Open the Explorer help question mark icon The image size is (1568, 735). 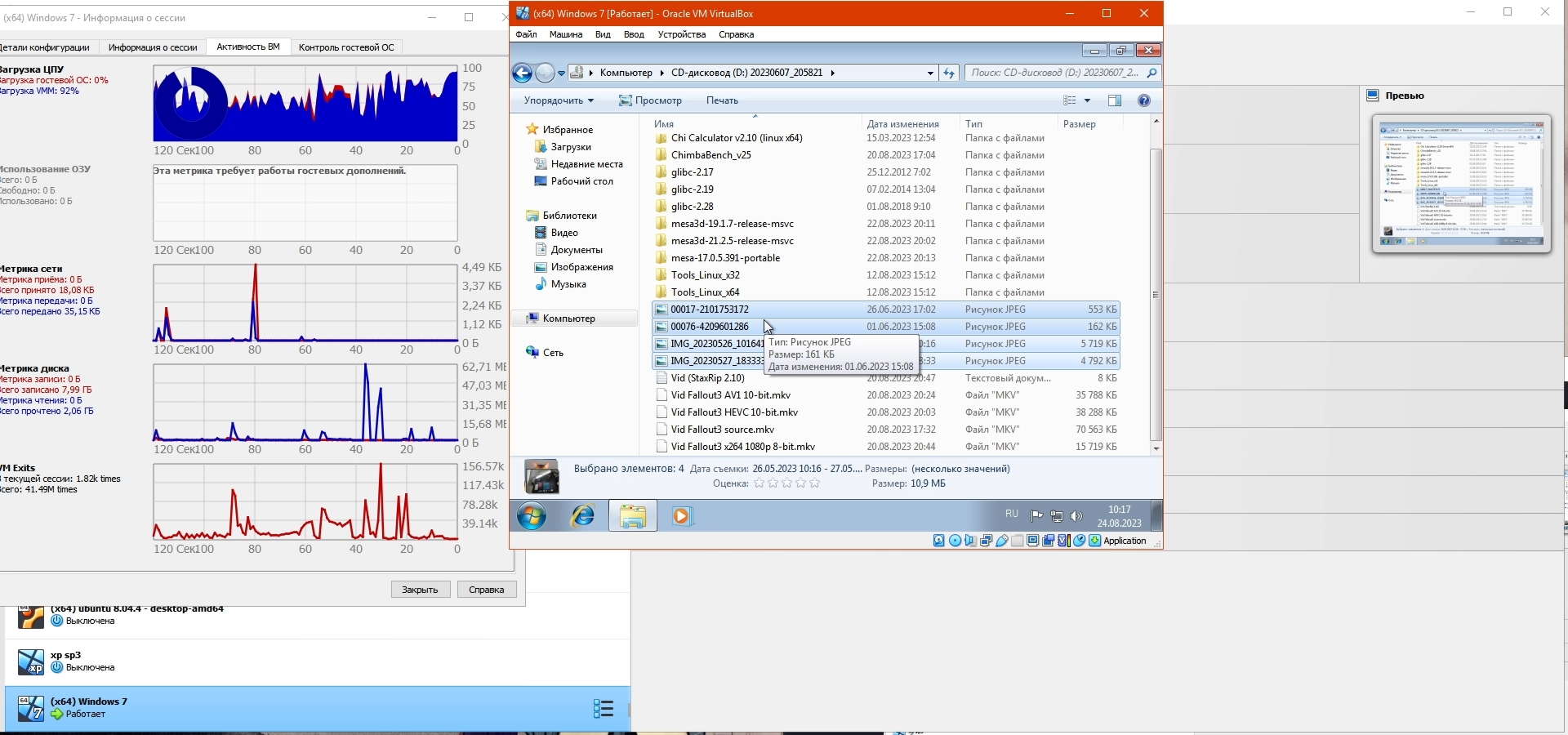pyautogui.click(x=1144, y=100)
